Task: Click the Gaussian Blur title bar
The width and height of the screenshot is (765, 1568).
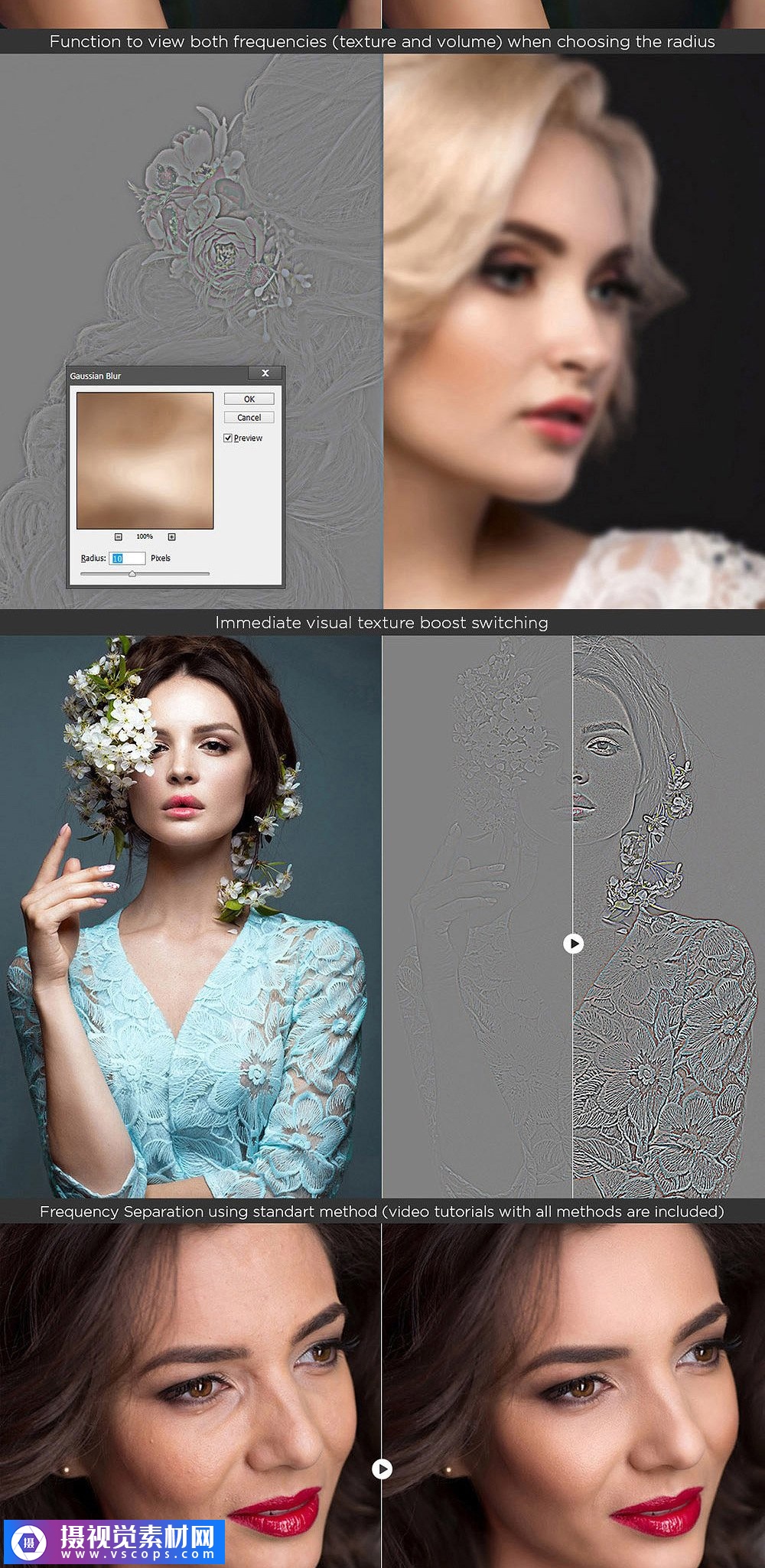Action: [153, 375]
